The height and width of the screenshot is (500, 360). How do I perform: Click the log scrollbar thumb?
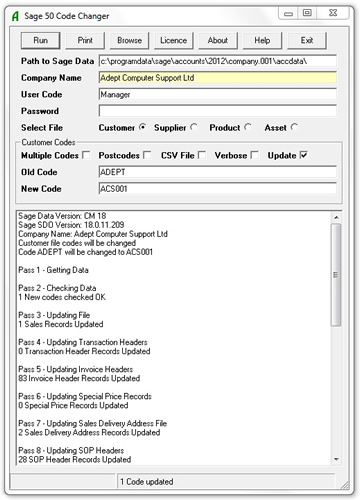coord(336,275)
